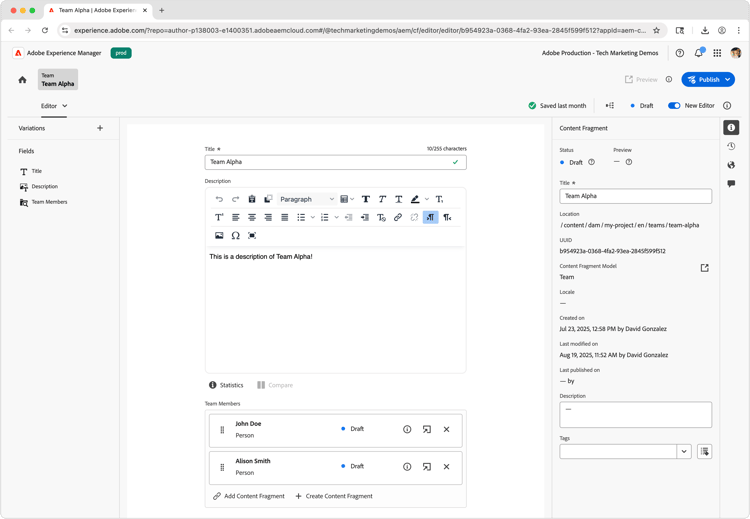Apply superscript formatting
The height and width of the screenshot is (519, 750).
219,217
